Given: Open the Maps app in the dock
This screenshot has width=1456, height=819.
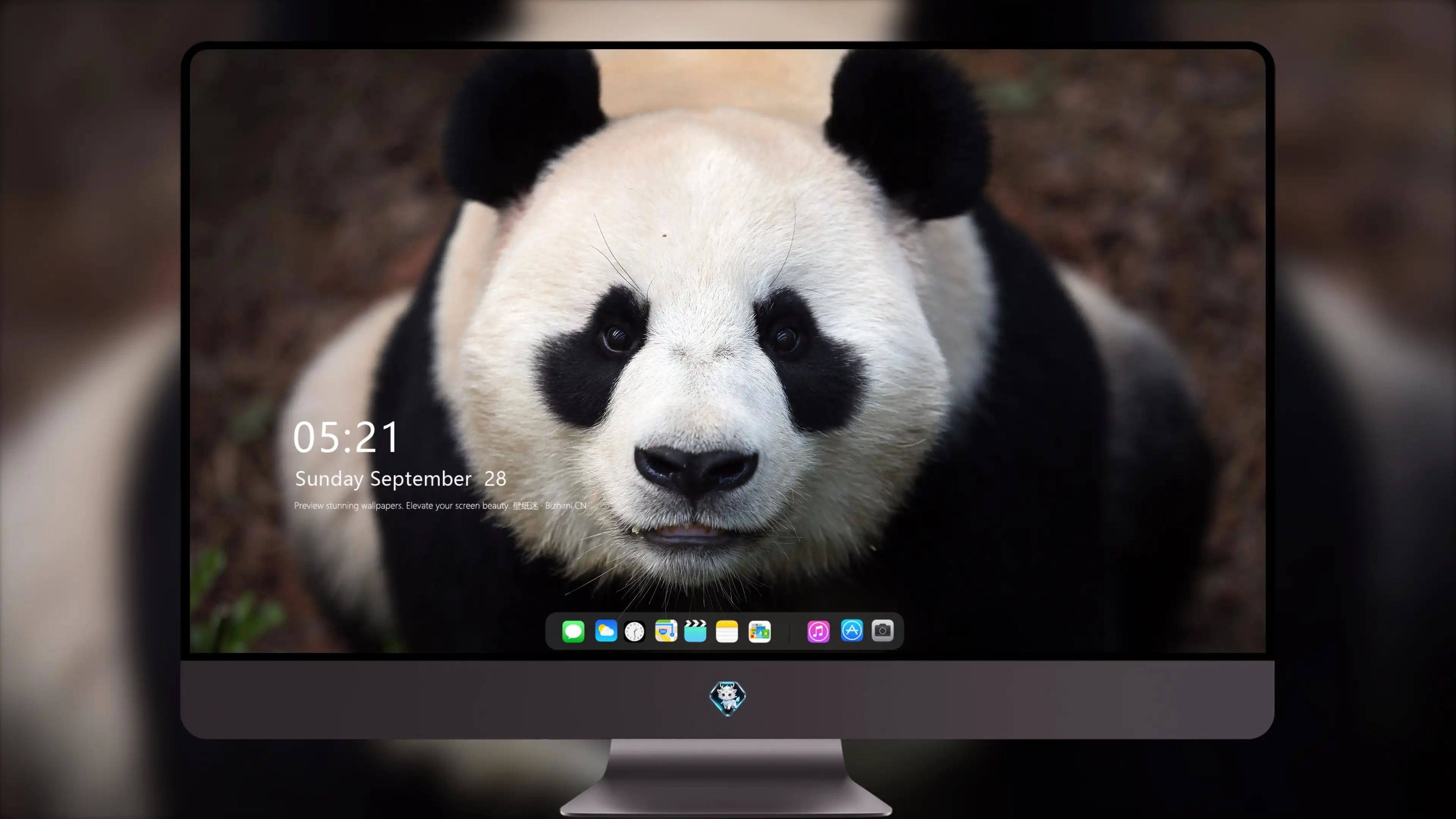Looking at the screenshot, I should coord(666,631).
